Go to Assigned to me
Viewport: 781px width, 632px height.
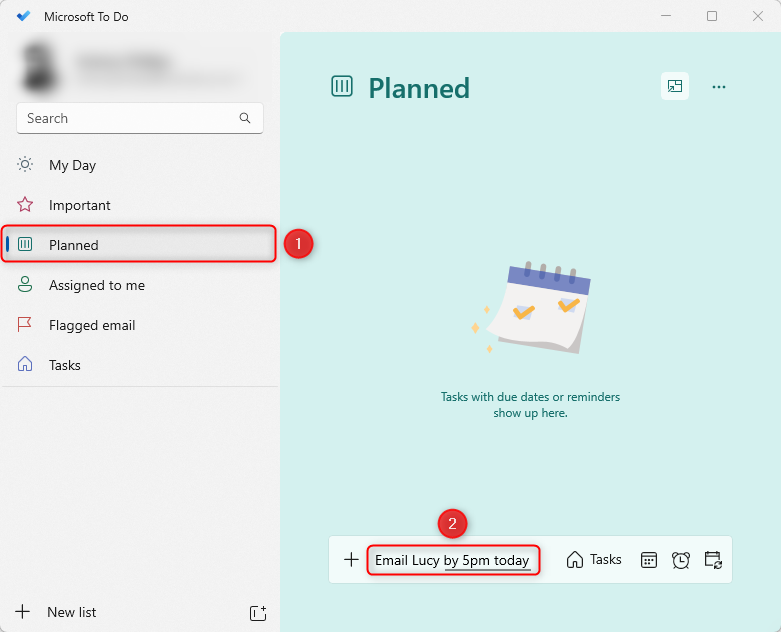click(x=97, y=285)
